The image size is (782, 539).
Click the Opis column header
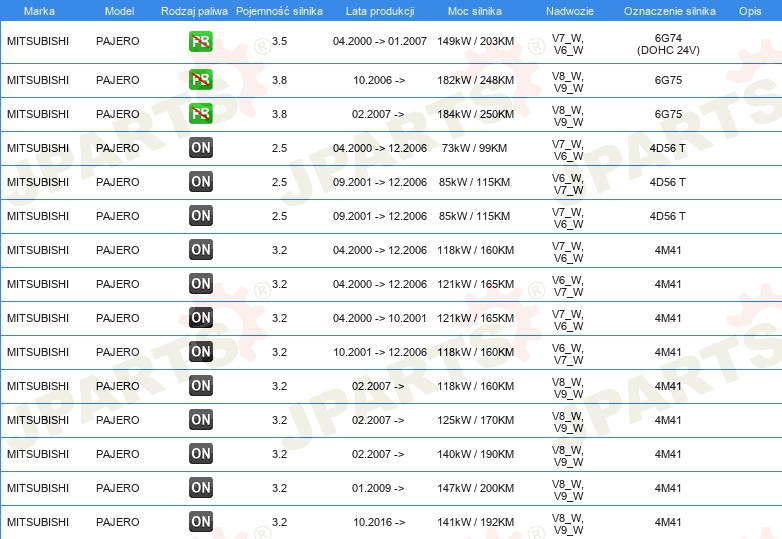click(x=750, y=11)
